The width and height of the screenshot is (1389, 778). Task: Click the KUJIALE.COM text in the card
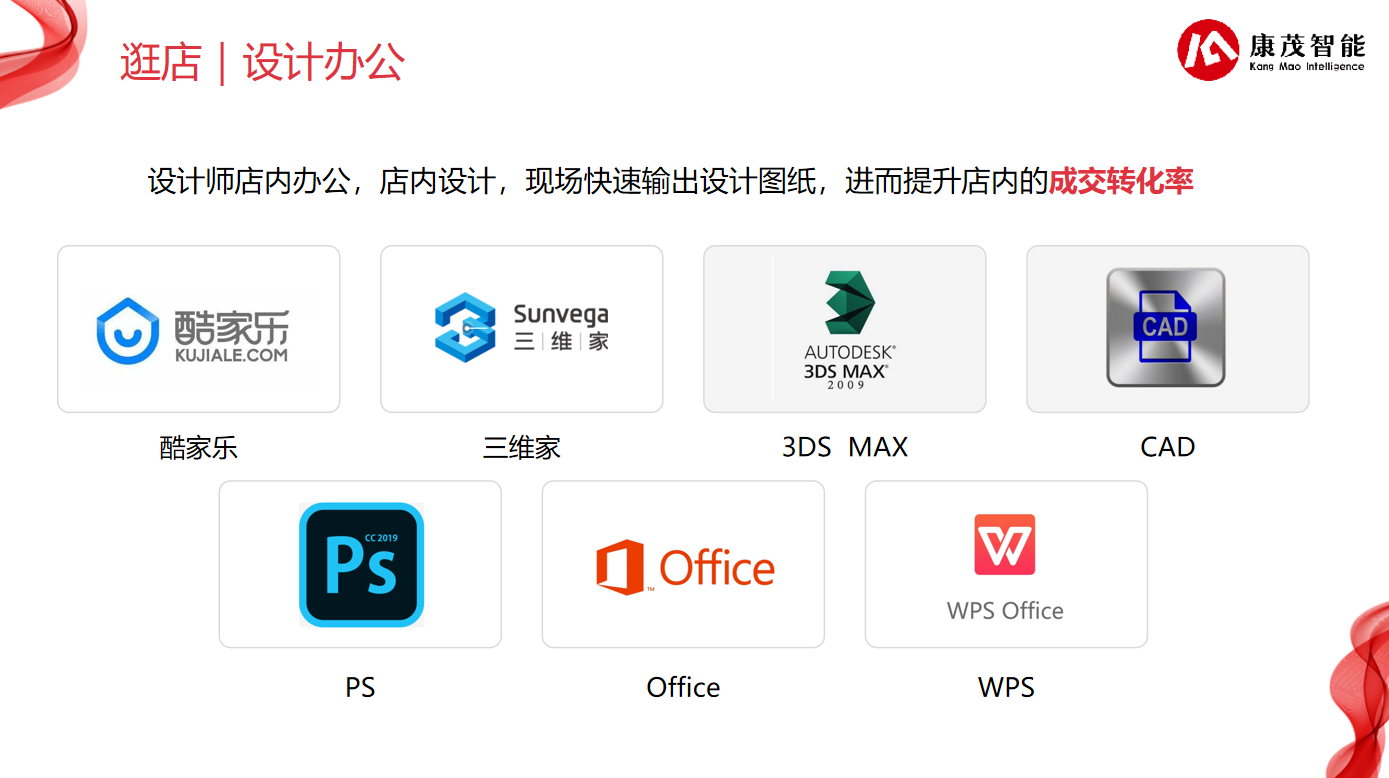point(231,354)
